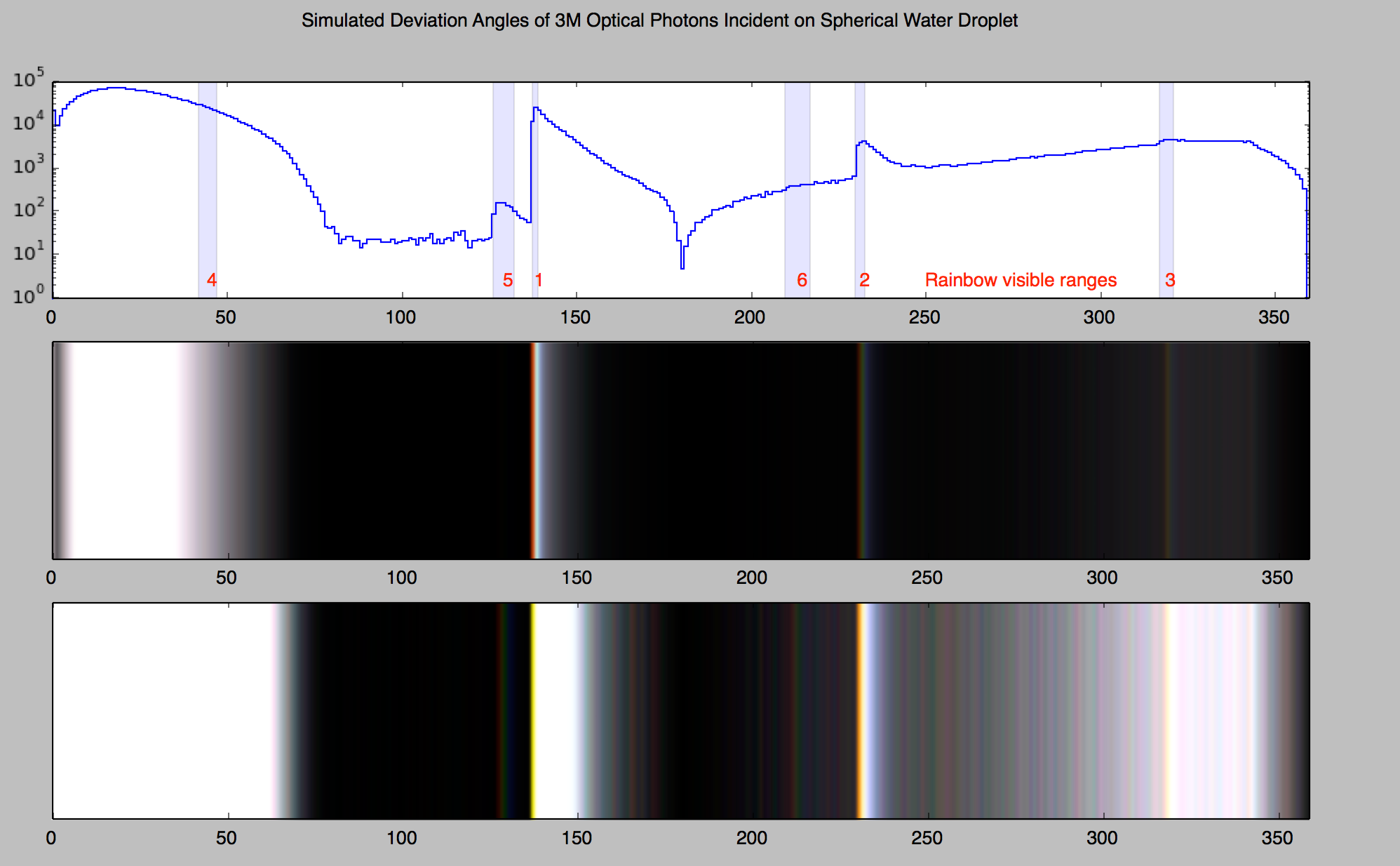Image resolution: width=1400 pixels, height=866 pixels.
Task: Click the 250 tick label under histogram
Action: (924, 317)
